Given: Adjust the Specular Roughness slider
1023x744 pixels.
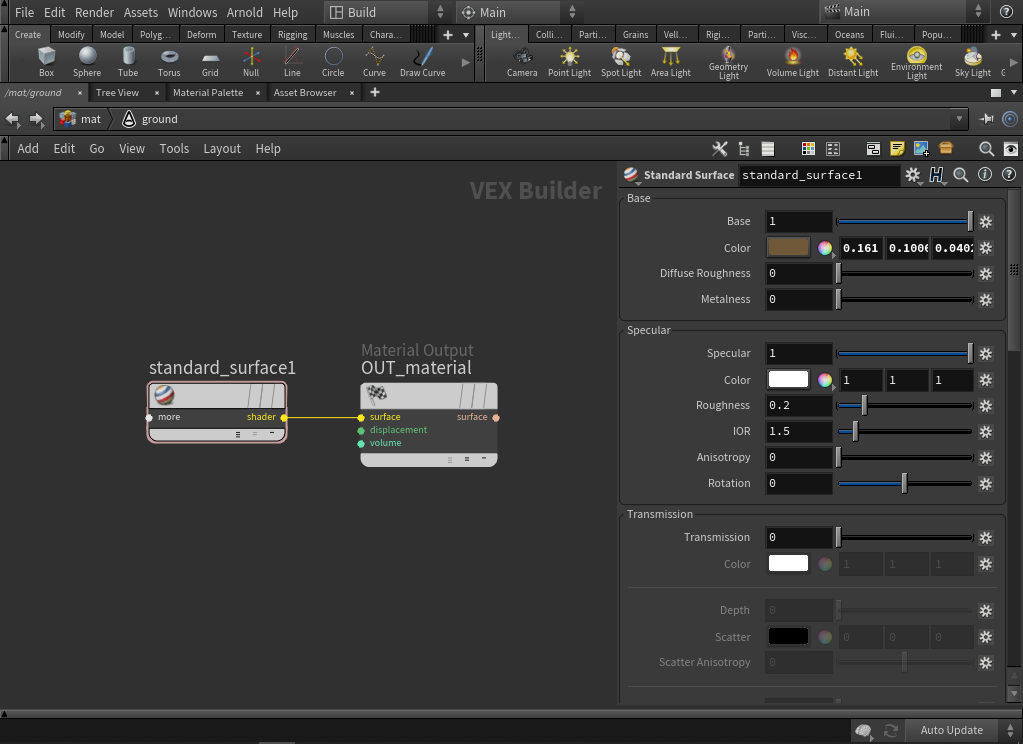Looking at the screenshot, I should [906, 405].
